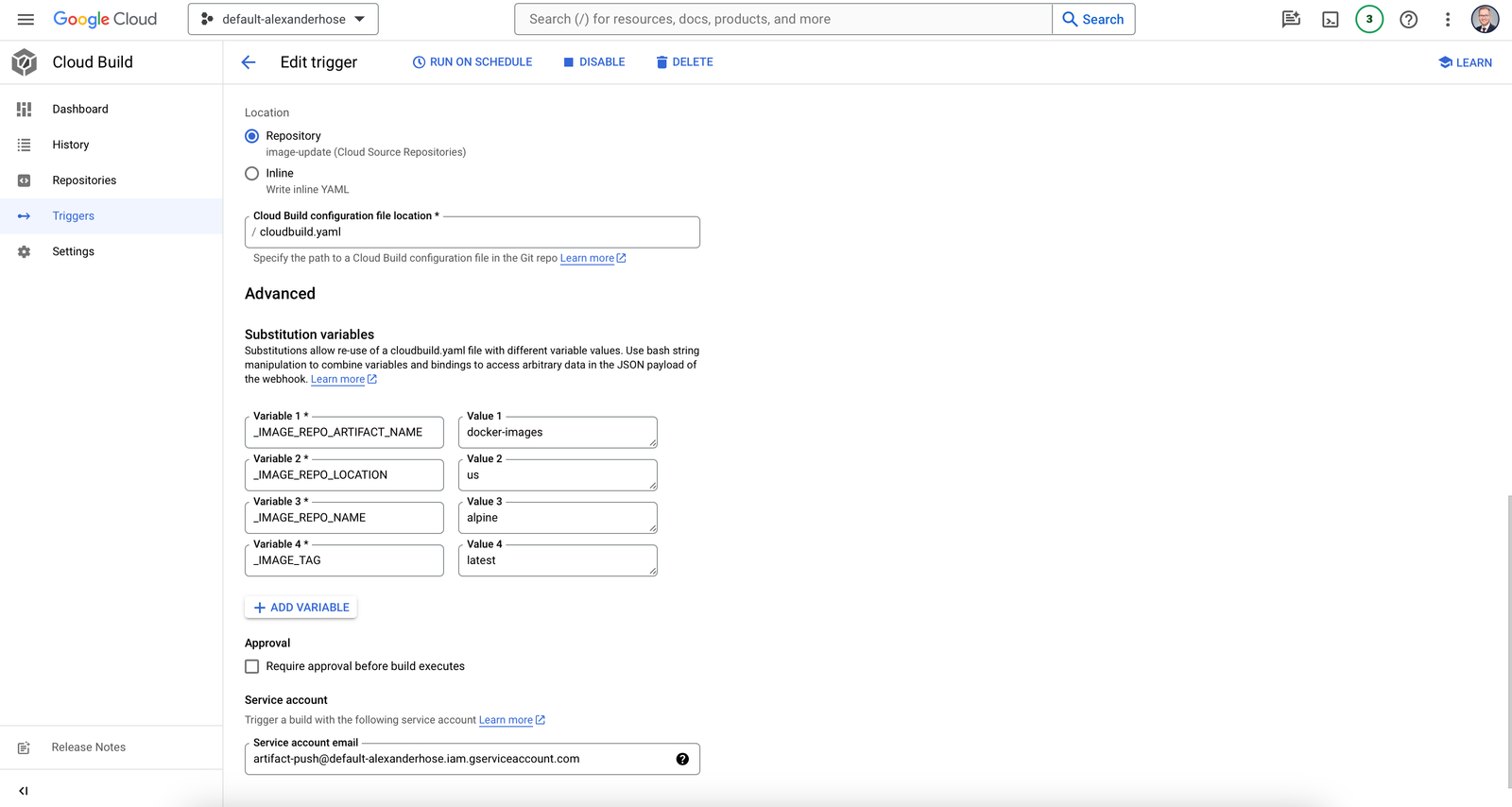Click the Google Cloud logo
The image size is (1512, 807).
(x=105, y=19)
